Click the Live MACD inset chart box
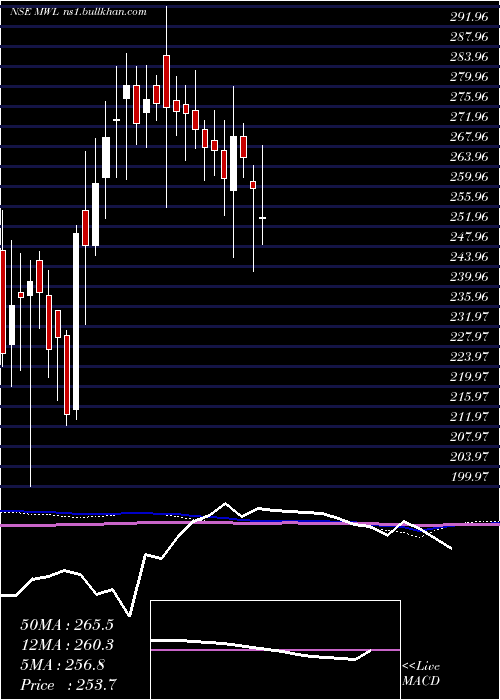The image size is (500, 700). point(275,650)
